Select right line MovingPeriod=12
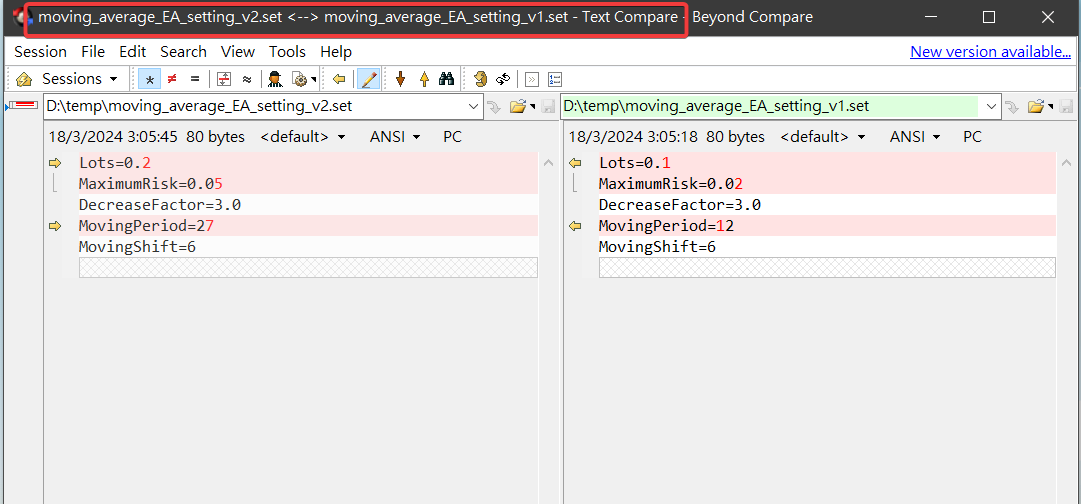 pyautogui.click(x=826, y=226)
